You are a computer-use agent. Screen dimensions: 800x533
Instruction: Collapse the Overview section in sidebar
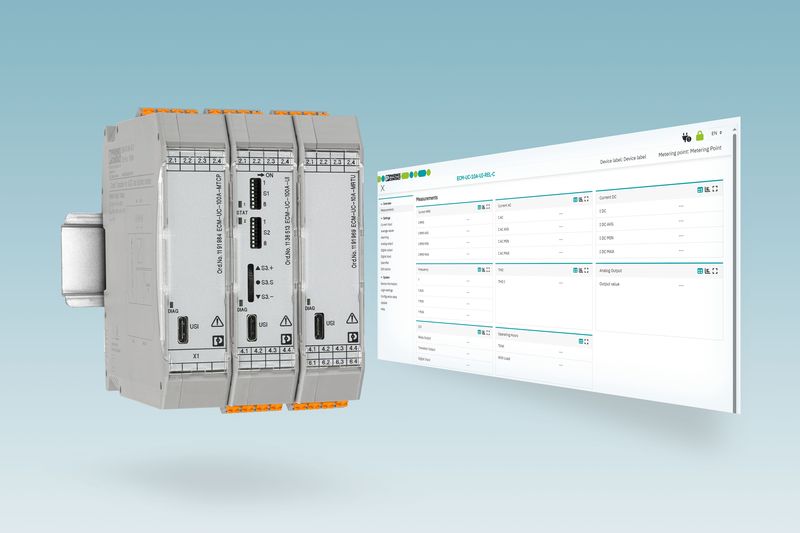coord(386,204)
